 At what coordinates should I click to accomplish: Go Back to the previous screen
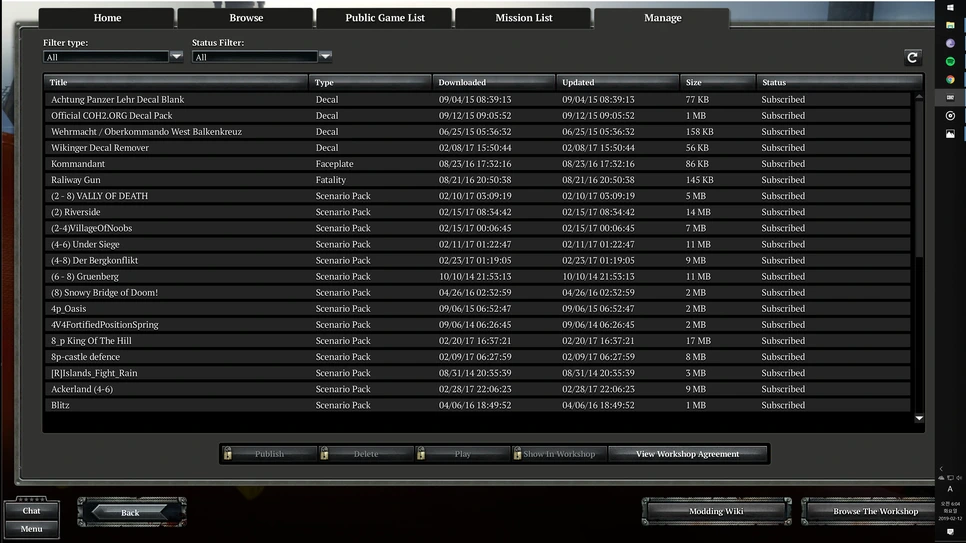coord(131,512)
